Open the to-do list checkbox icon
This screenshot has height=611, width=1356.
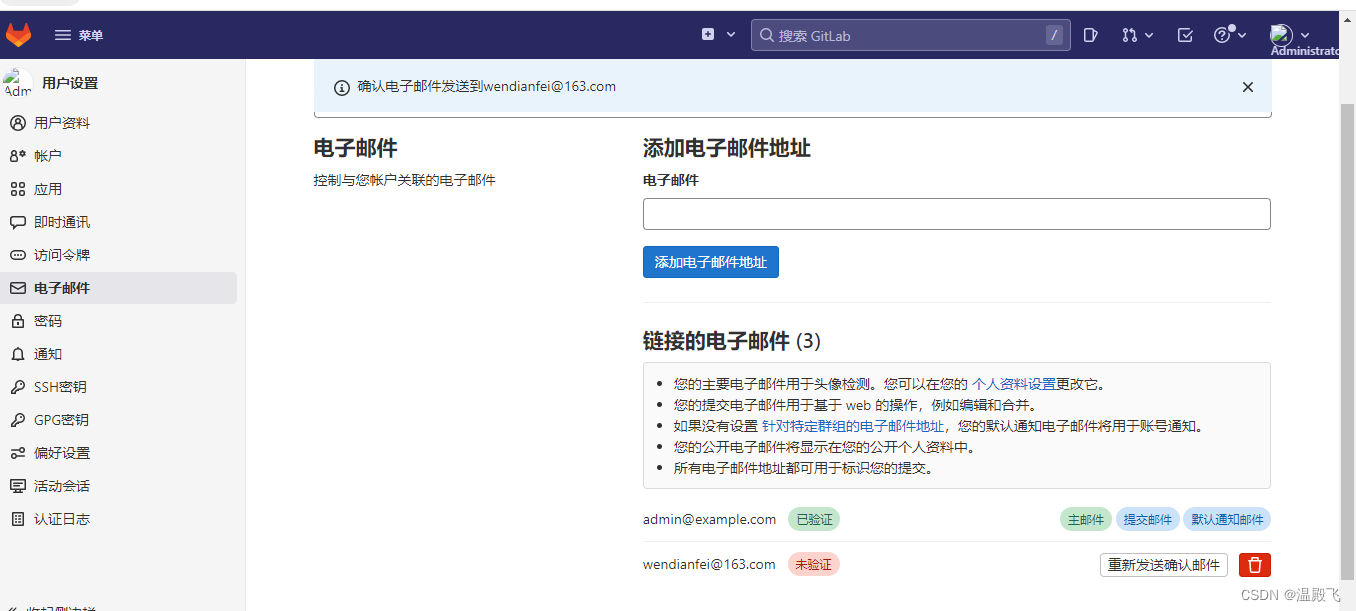tap(1185, 35)
